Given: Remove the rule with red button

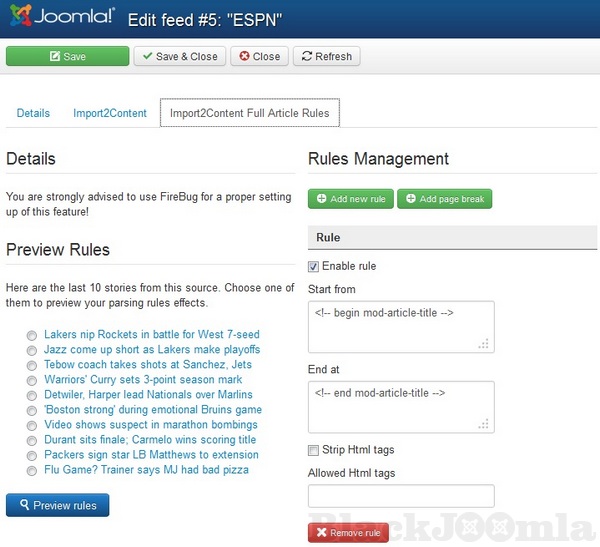Looking at the screenshot, I should click(x=348, y=533).
